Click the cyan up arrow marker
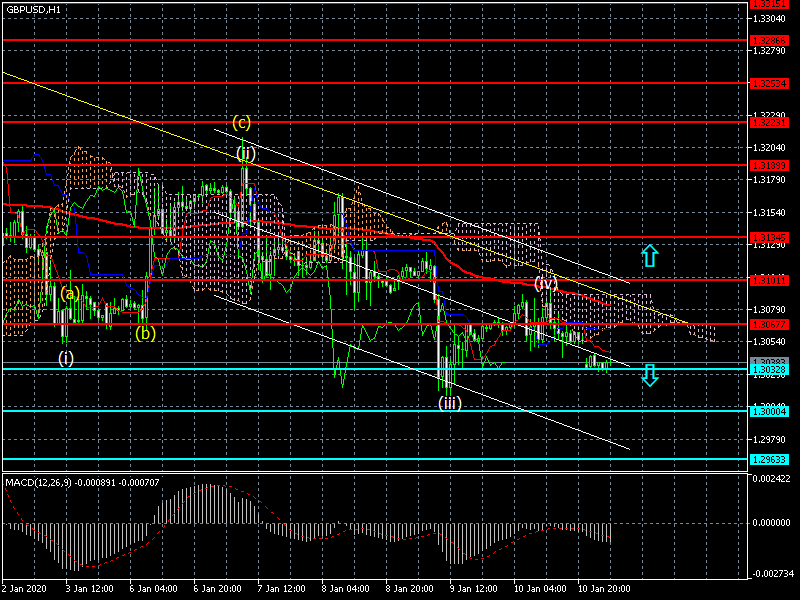Viewport: 800px width, 600px height. [x=649, y=256]
